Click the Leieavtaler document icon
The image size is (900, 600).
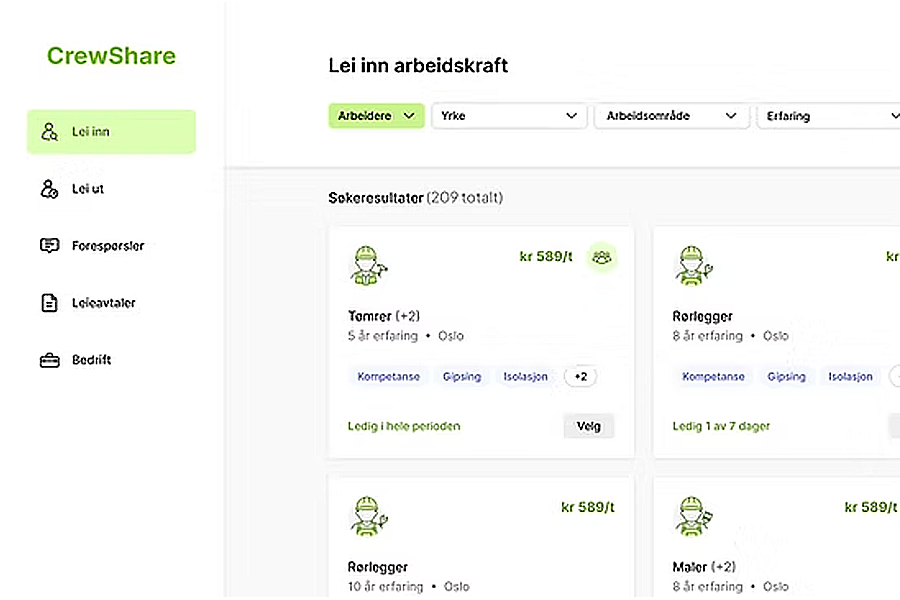(50, 302)
